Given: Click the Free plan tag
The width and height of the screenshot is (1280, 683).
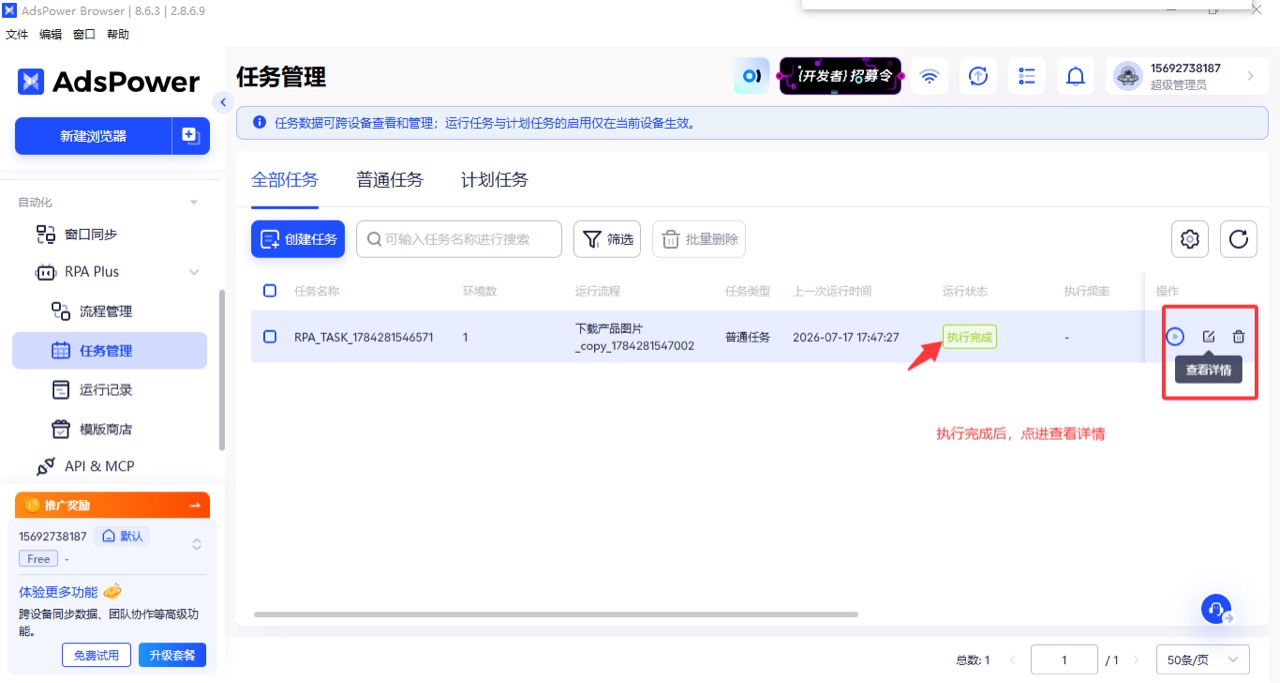Looking at the screenshot, I should point(38,559).
